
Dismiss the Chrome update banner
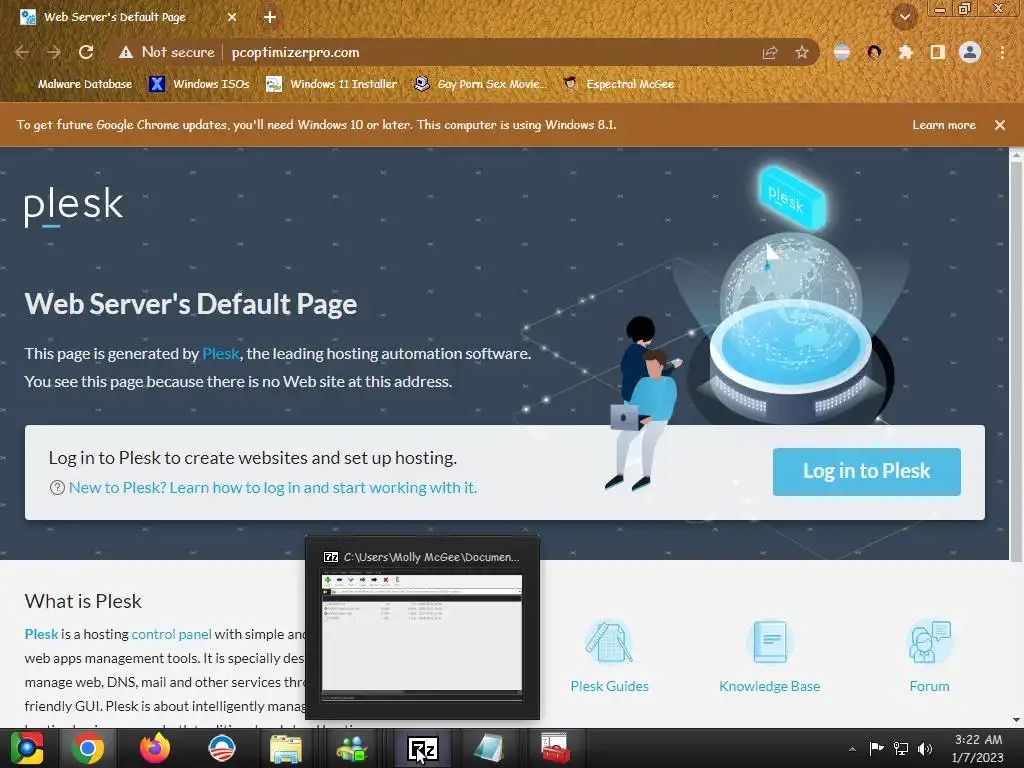pyautogui.click(x=1000, y=125)
